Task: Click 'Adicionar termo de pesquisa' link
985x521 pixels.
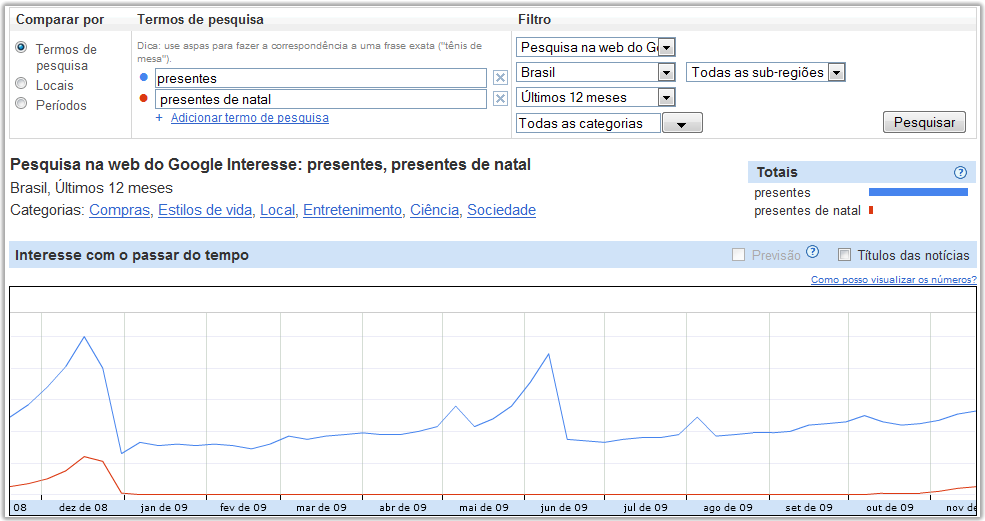Action: (249, 118)
